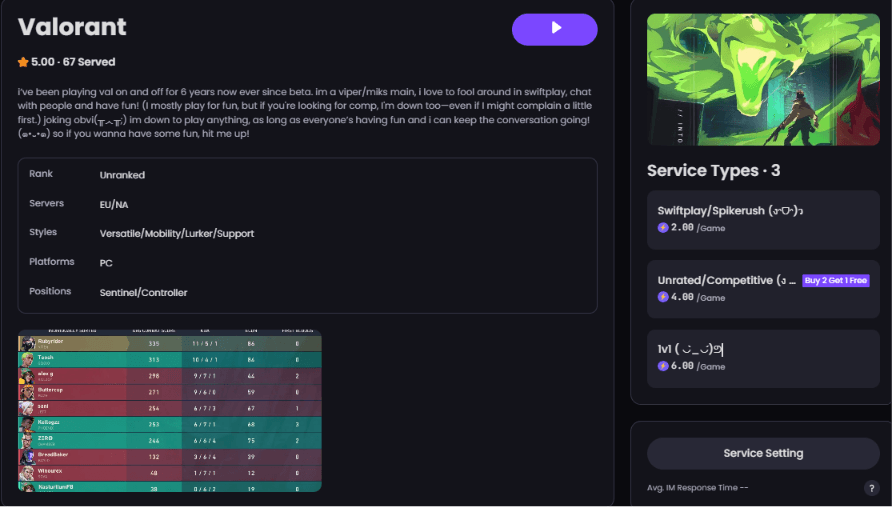Open the match scoreboard screenshot thumbnail
Screen dimensions: 892x507
(x=170, y=410)
